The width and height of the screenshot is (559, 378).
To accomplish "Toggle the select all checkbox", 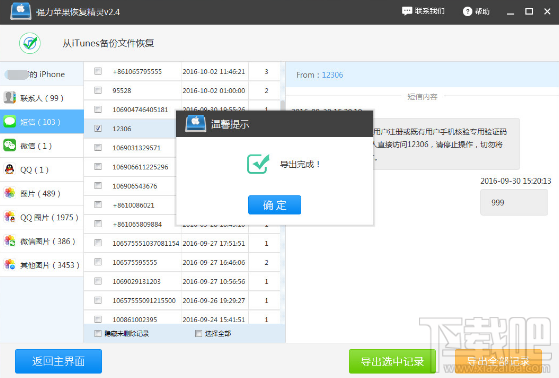I will click(199, 333).
